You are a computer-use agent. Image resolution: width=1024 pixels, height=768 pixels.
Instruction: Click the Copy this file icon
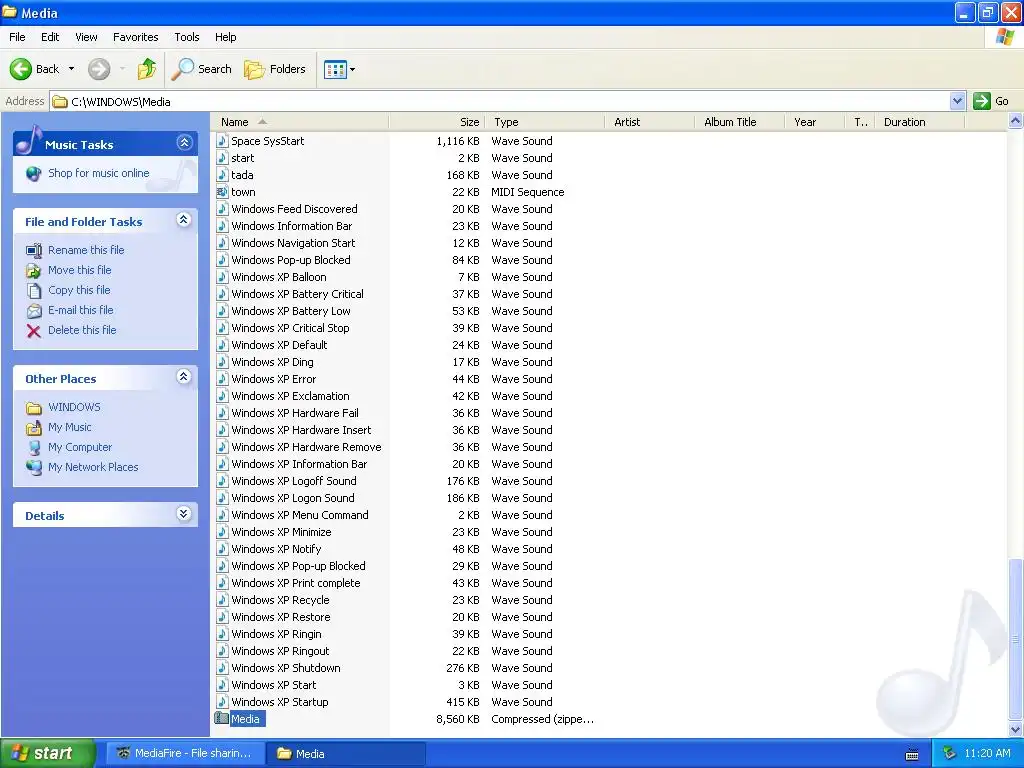coord(34,291)
